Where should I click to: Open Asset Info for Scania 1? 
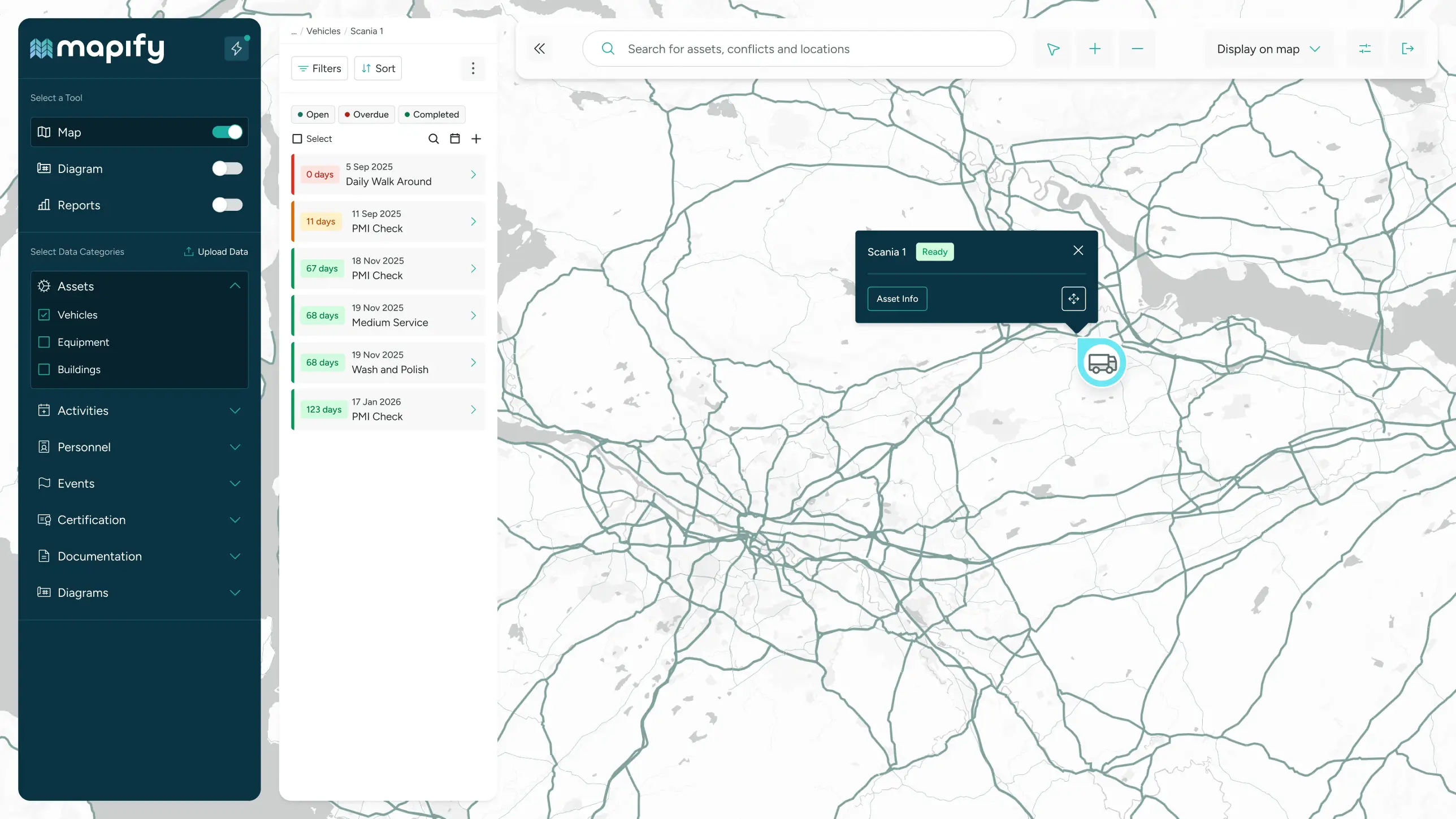[897, 298]
